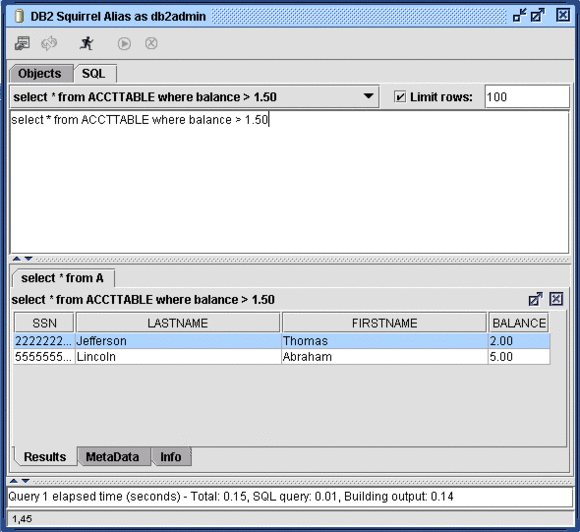Click lower splitter up arrow above status message
The width and height of the screenshot is (580, 532).
pyautogui.click(x=14, y=481)
